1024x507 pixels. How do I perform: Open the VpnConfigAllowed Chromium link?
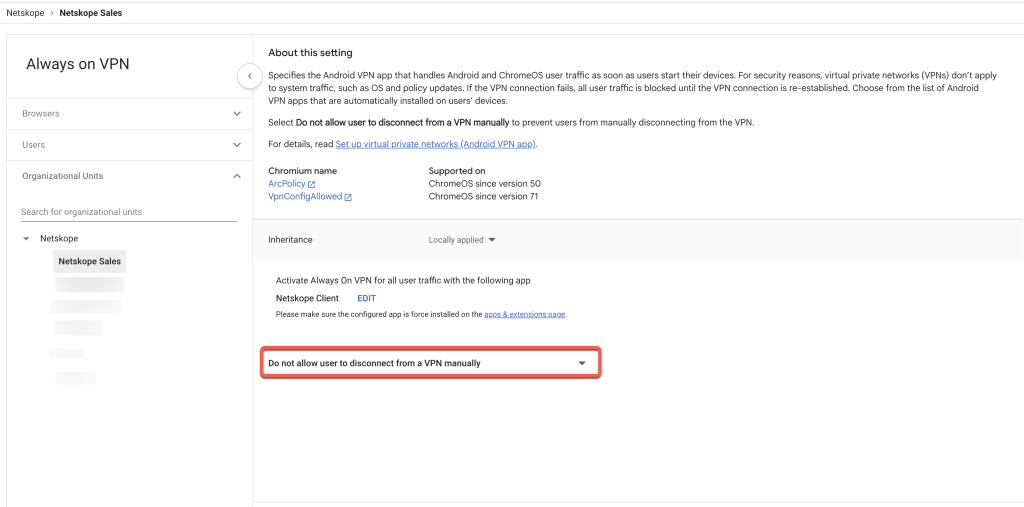coord(305,197)
